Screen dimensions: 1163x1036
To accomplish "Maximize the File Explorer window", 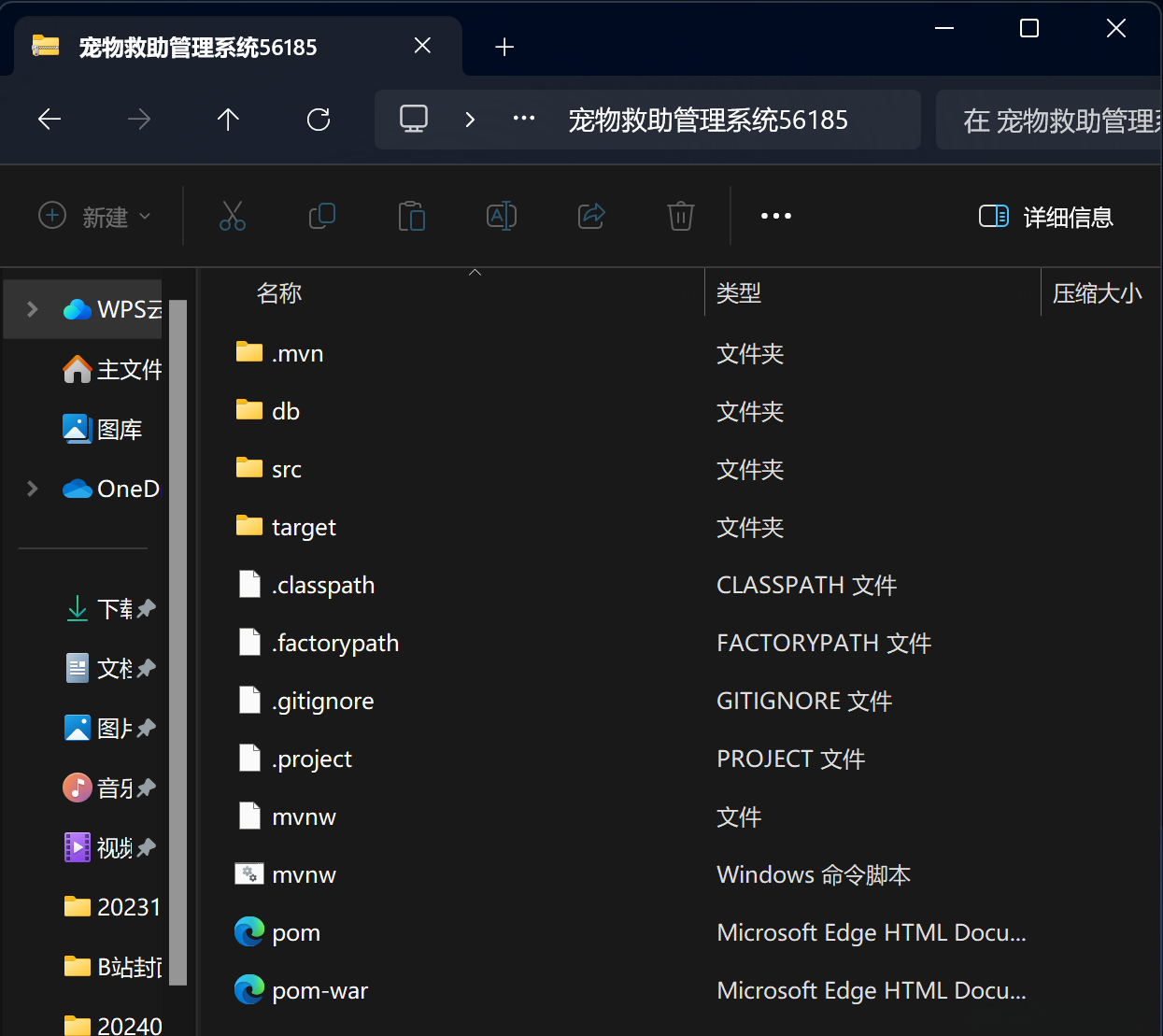I will click(1029, 29).
